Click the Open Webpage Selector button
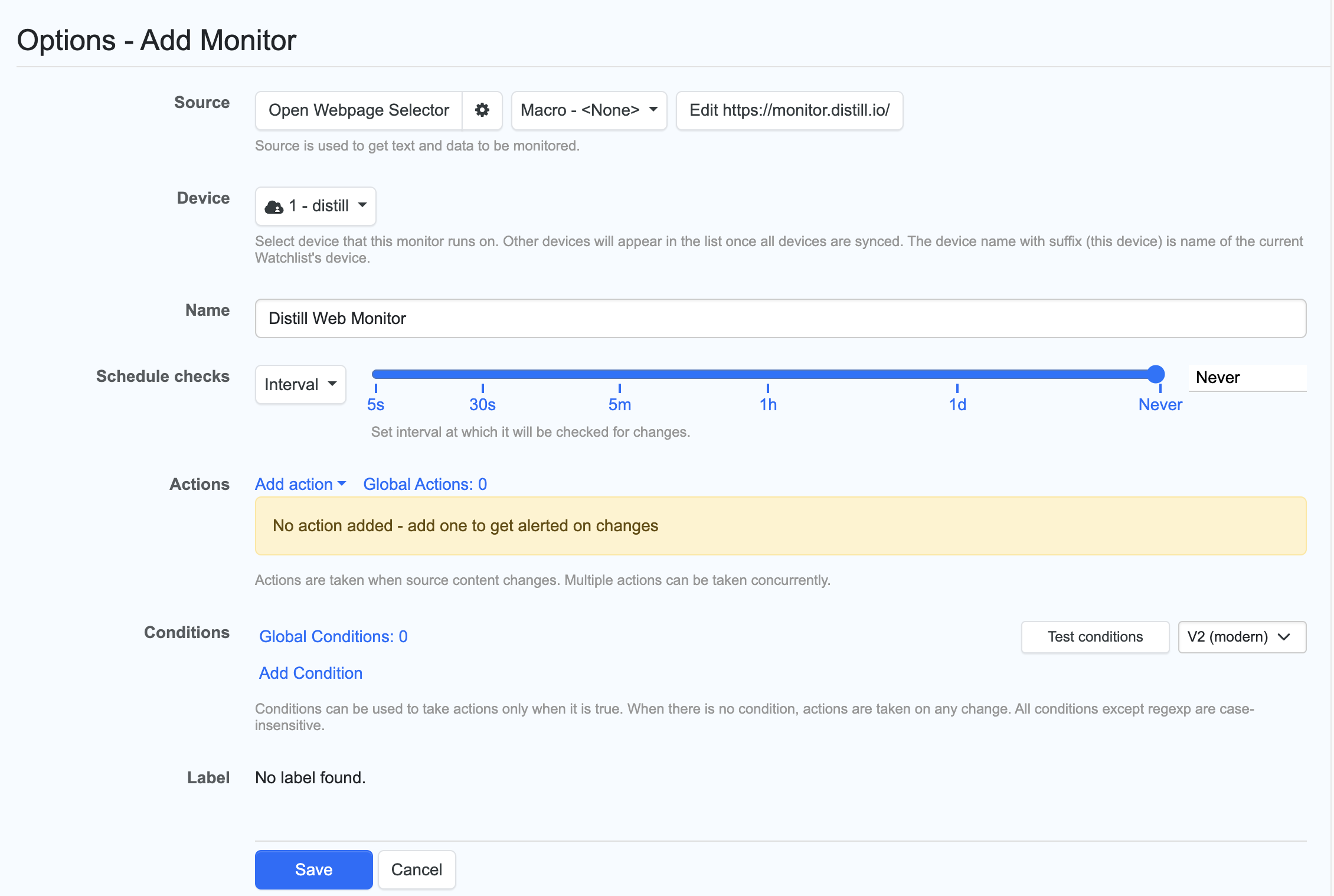This screenshot has height=896, width=1334. click(x=358, y=110)
